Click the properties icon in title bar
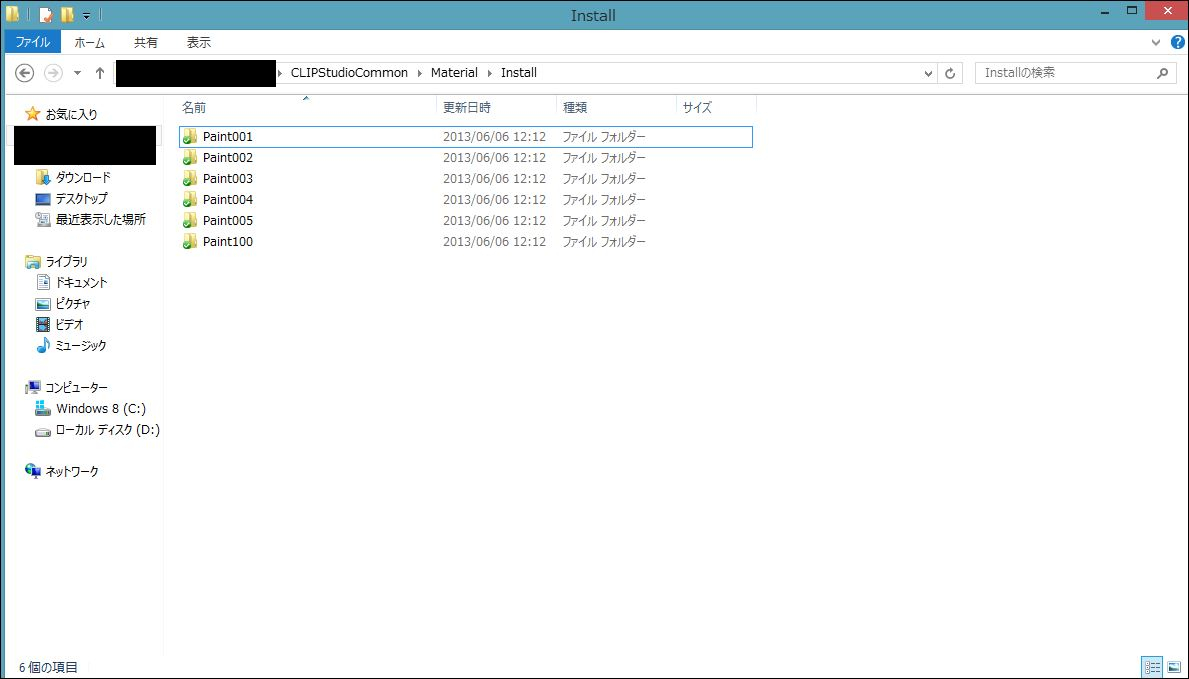The image size is (1189, 679). pyautogui.click(x=45, y=14)
